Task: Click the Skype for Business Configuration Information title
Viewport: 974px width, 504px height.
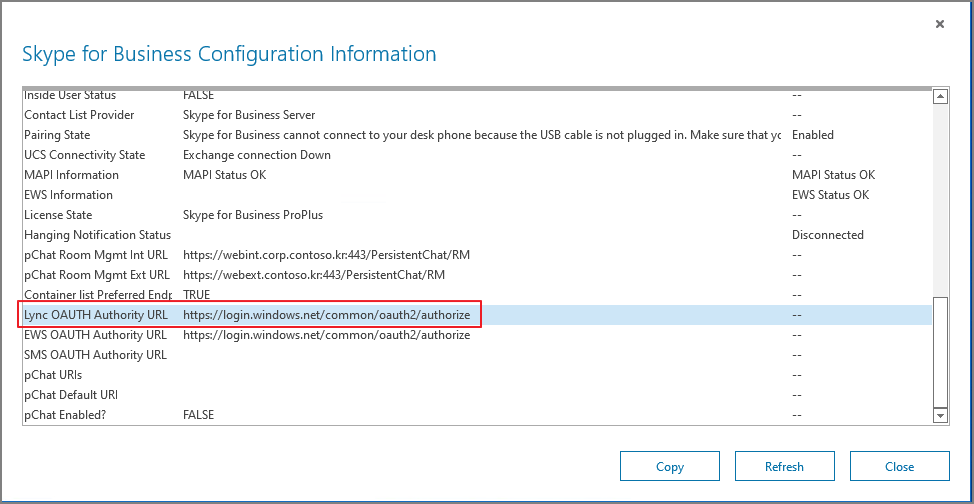Action: click(229, 53)
